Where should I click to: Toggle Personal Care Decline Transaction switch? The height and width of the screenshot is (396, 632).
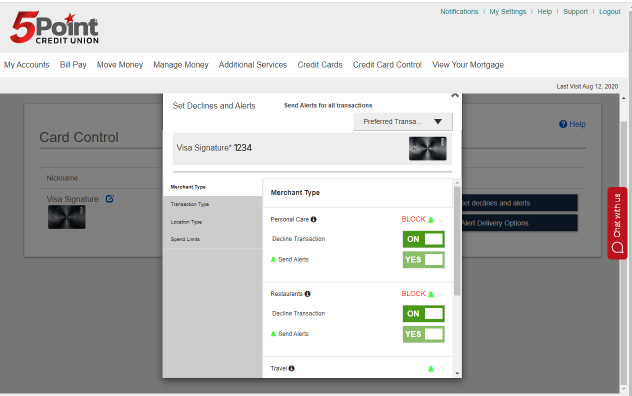(424, 239)
